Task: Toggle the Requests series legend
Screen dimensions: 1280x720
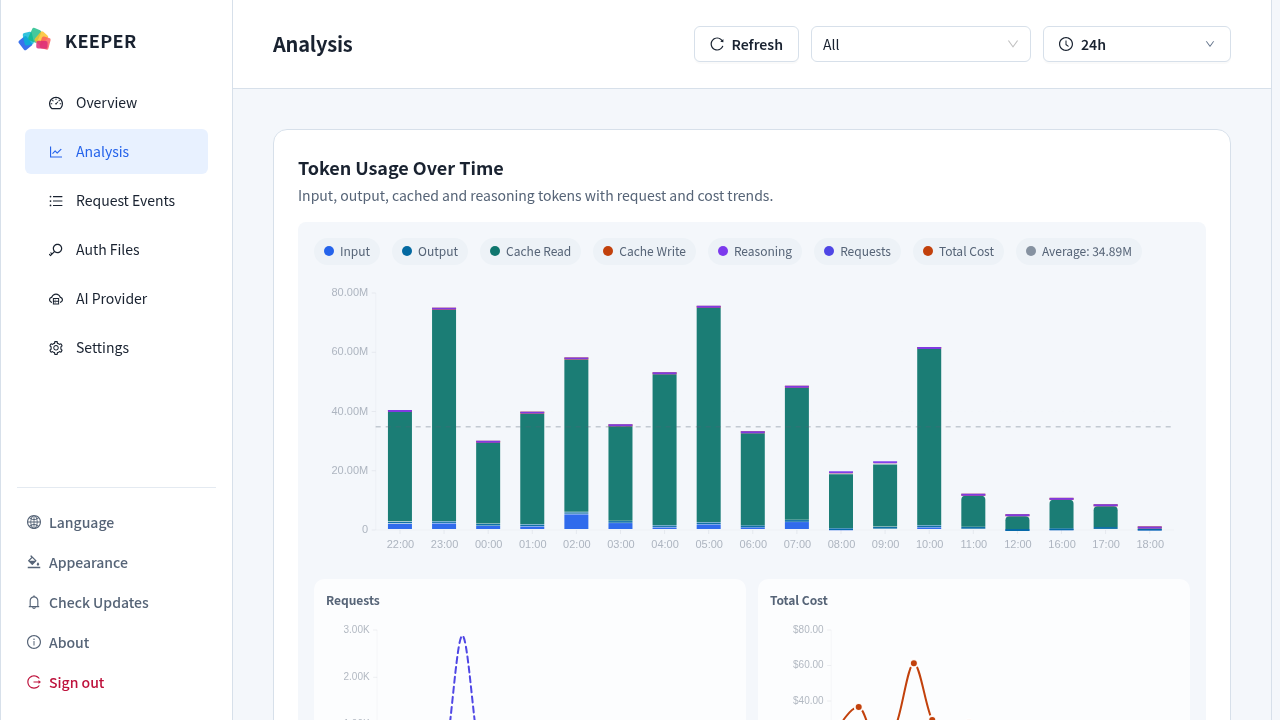Action: [x=857, y=251]
